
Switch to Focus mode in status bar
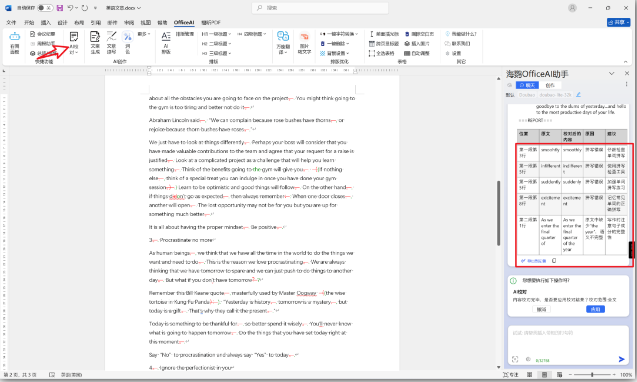point(511,375)
